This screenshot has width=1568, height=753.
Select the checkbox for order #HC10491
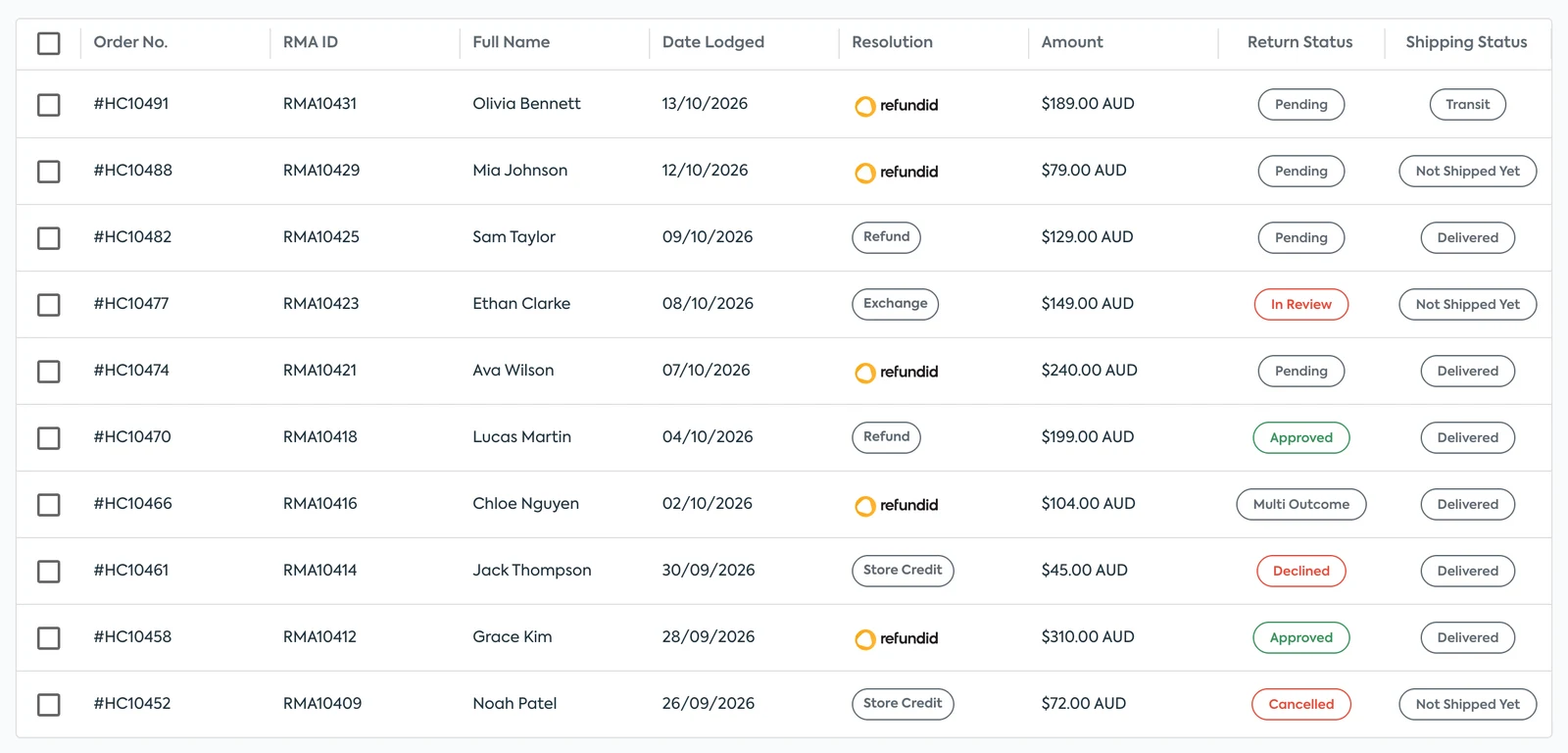tap(48, 105)
